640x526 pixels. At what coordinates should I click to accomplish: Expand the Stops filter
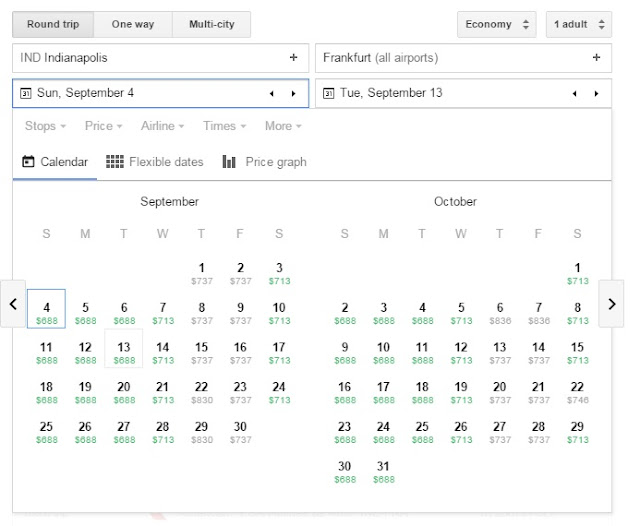[x=45, y=126]
